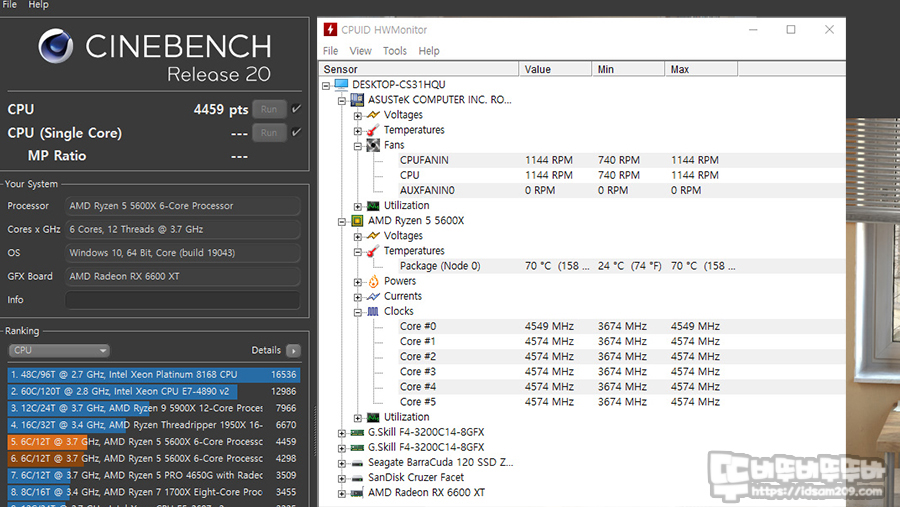
Task: Click the AMD Ryzen 5 5600X chip icon
Action: (357, 220)
